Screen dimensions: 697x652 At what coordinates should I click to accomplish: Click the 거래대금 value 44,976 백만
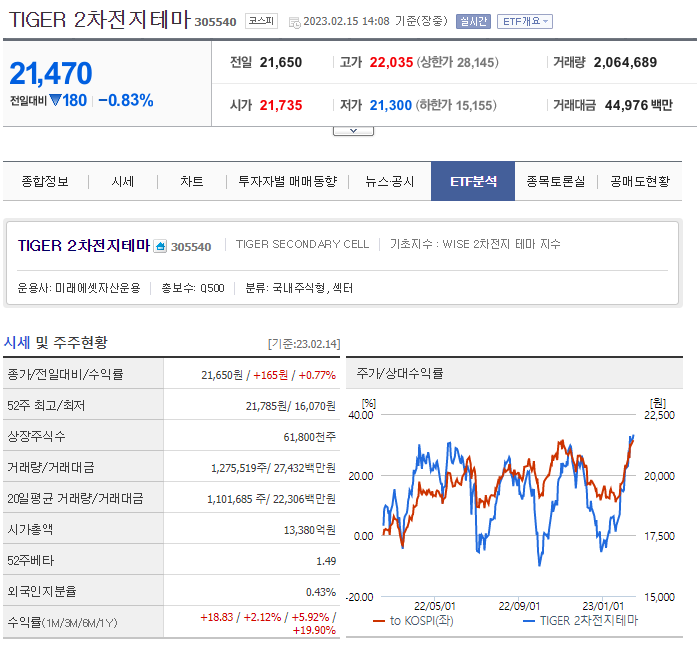coord(638,105)
